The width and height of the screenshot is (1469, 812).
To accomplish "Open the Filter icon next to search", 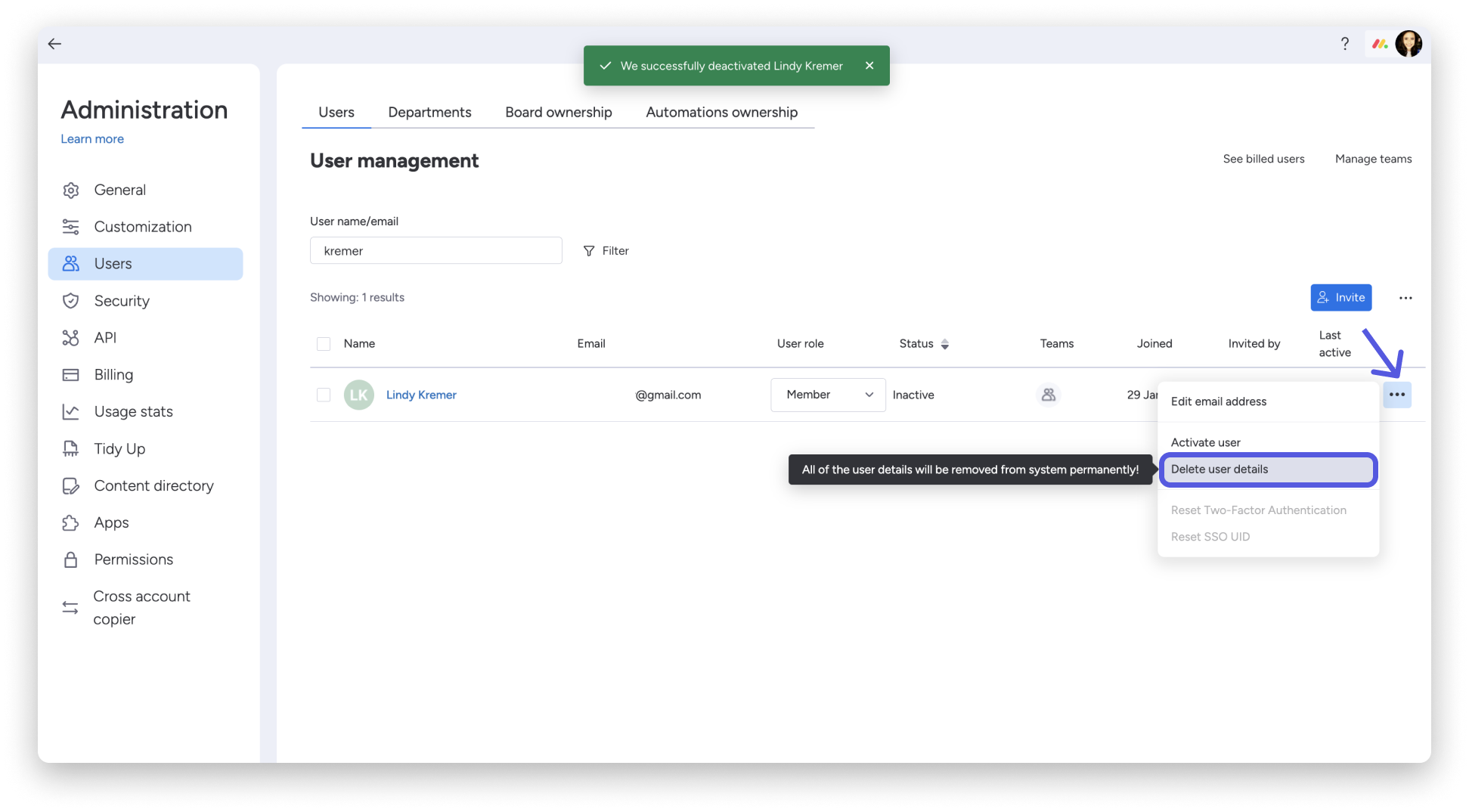I will [589, 250].
